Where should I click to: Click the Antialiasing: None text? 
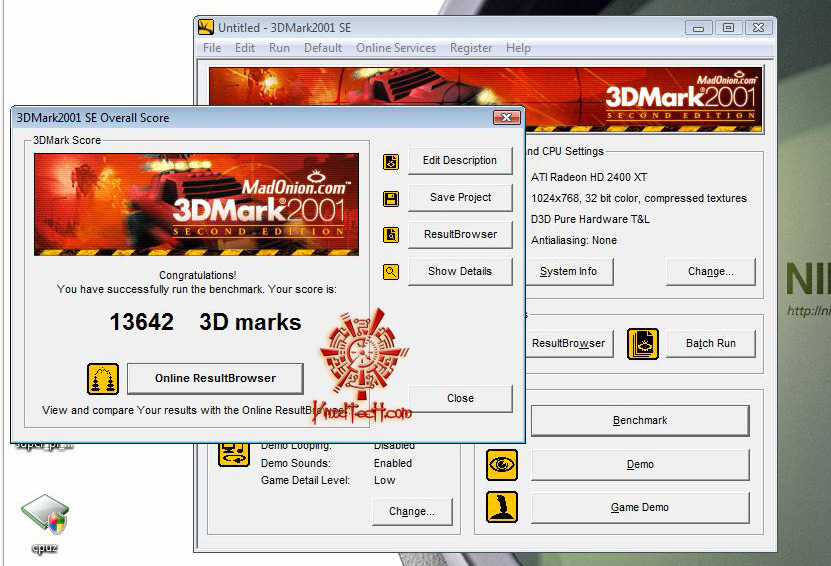[574, 241]
